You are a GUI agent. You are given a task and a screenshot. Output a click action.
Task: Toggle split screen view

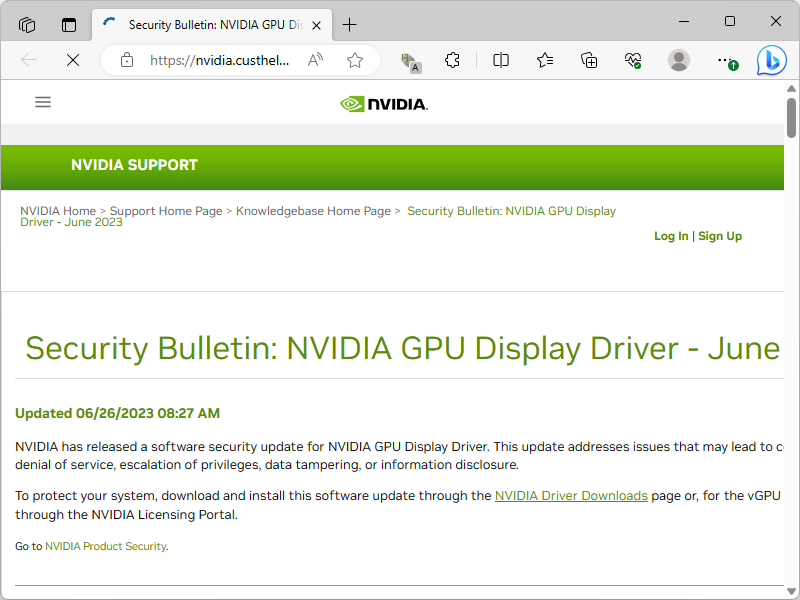coord(501,60)
